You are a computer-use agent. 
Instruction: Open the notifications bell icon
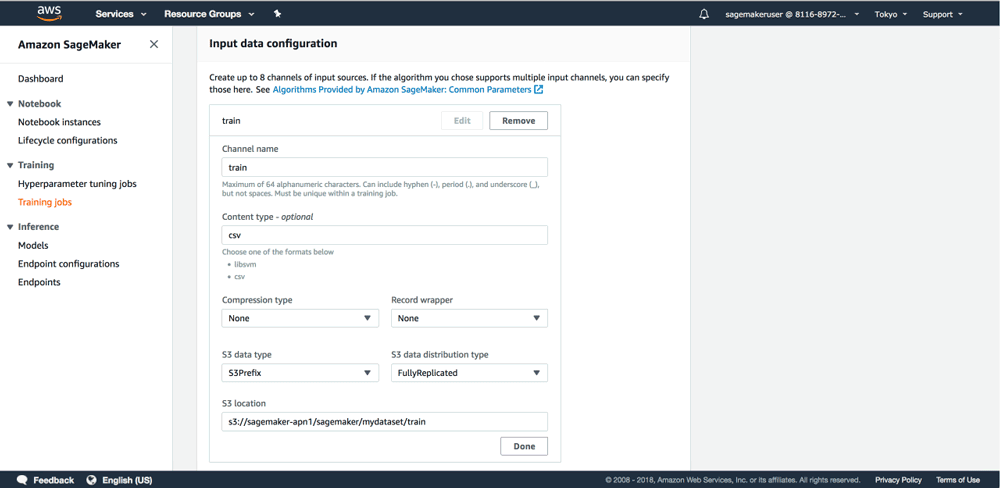pyautogui.click(x=704, y=14)
